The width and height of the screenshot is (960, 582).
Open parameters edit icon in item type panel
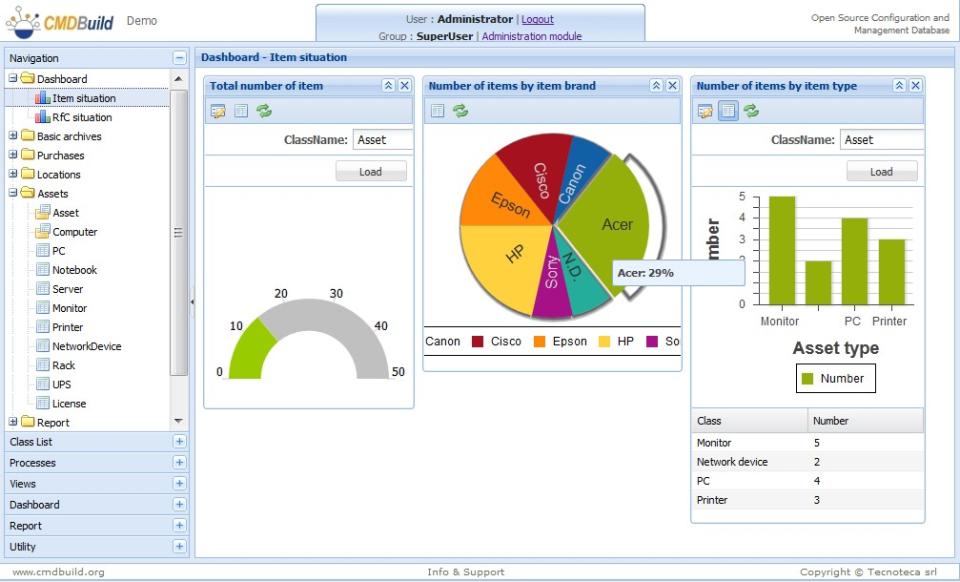point(705,111)
